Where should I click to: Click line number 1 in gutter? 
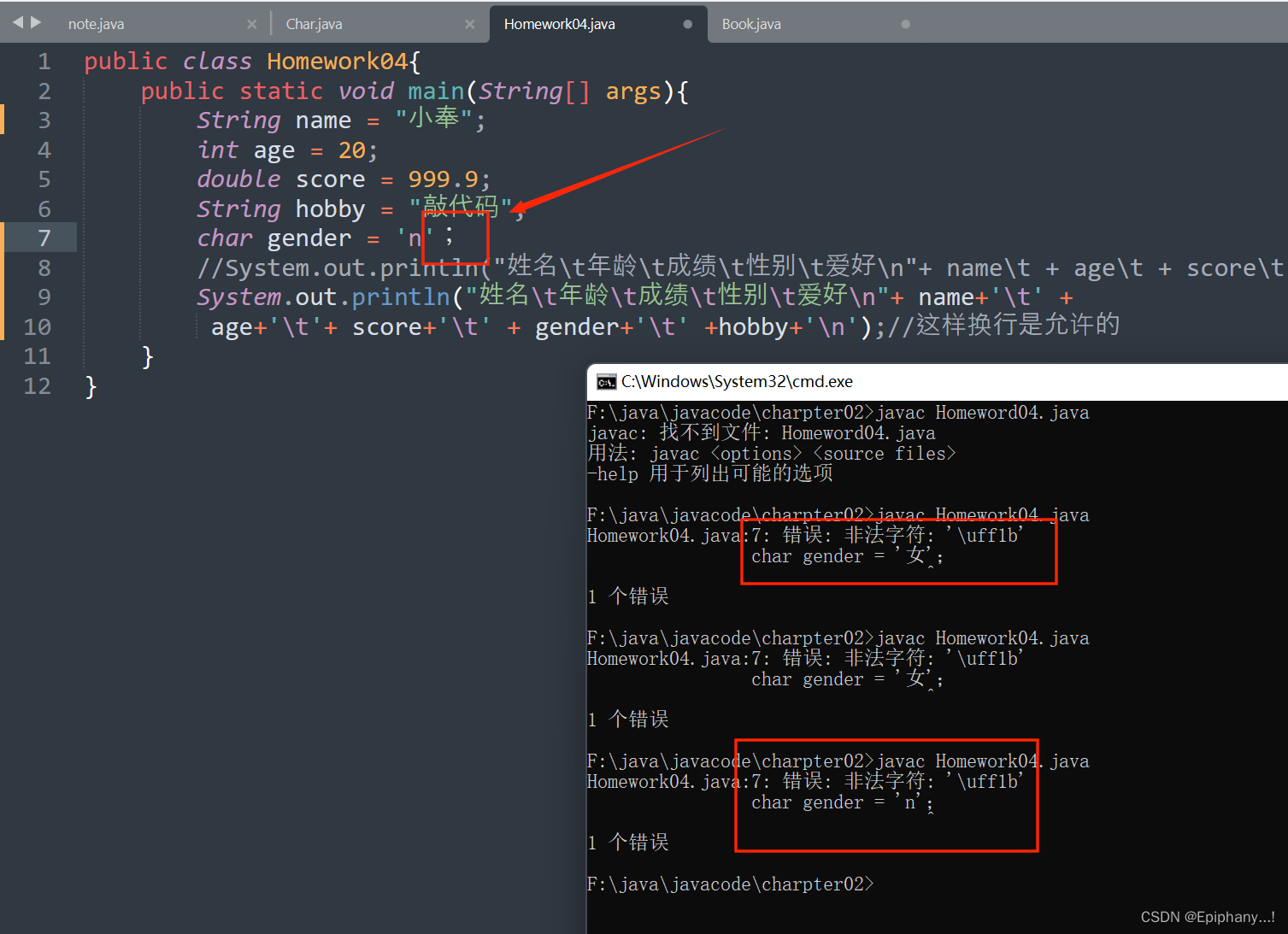44,62
